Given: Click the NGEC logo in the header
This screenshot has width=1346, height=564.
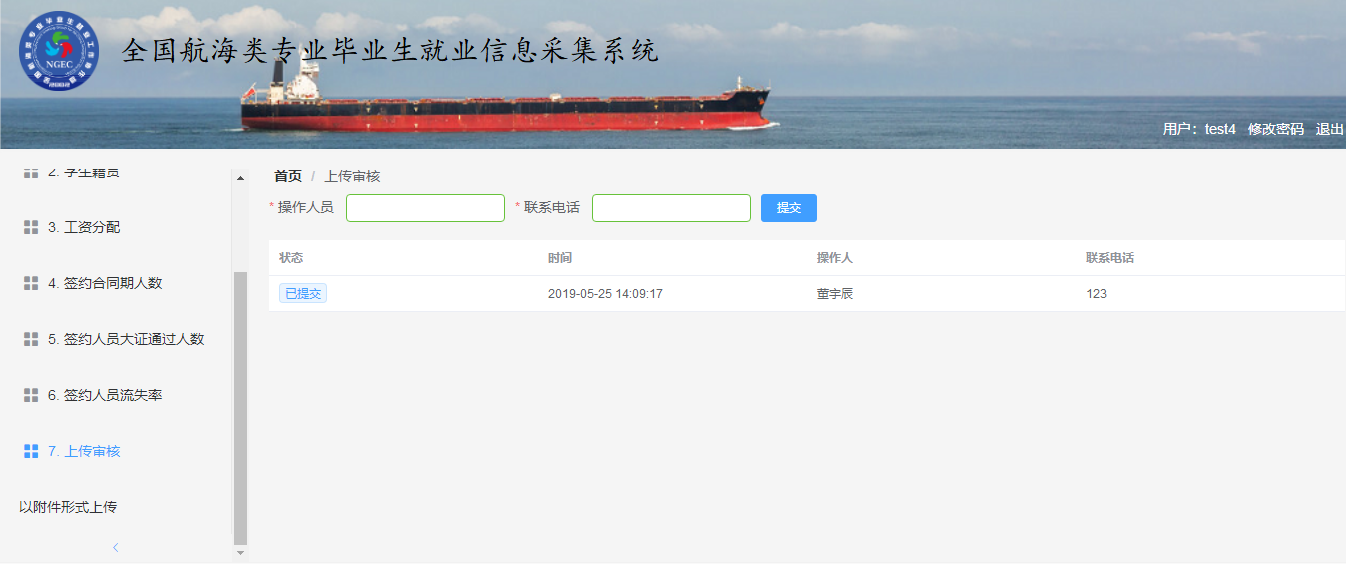Looking at the screenshot, I should coord(59,51).
